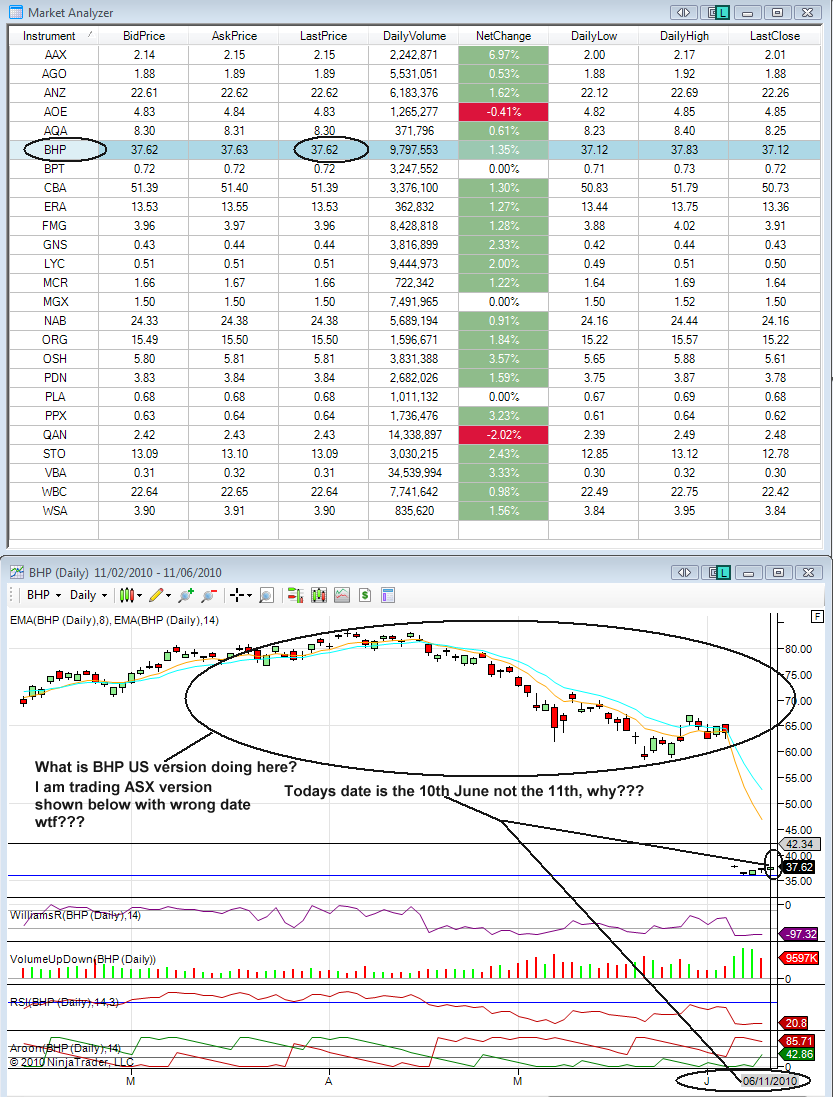Click the NAB ask price 24.38

pos(234,320)
